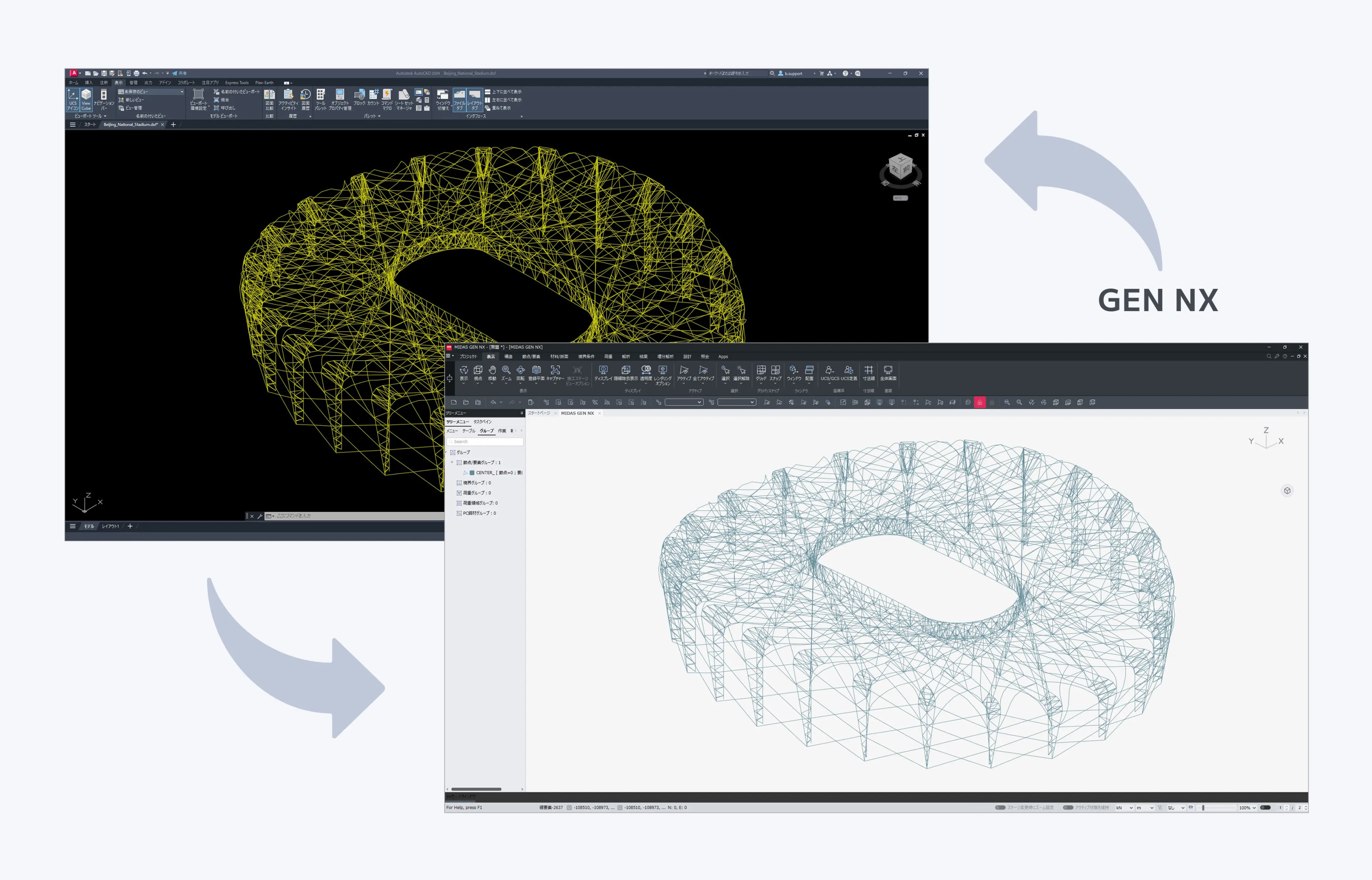
Task: Open the 解析 analysis tab in MIDAS
Action: click(x=625, y=356)
